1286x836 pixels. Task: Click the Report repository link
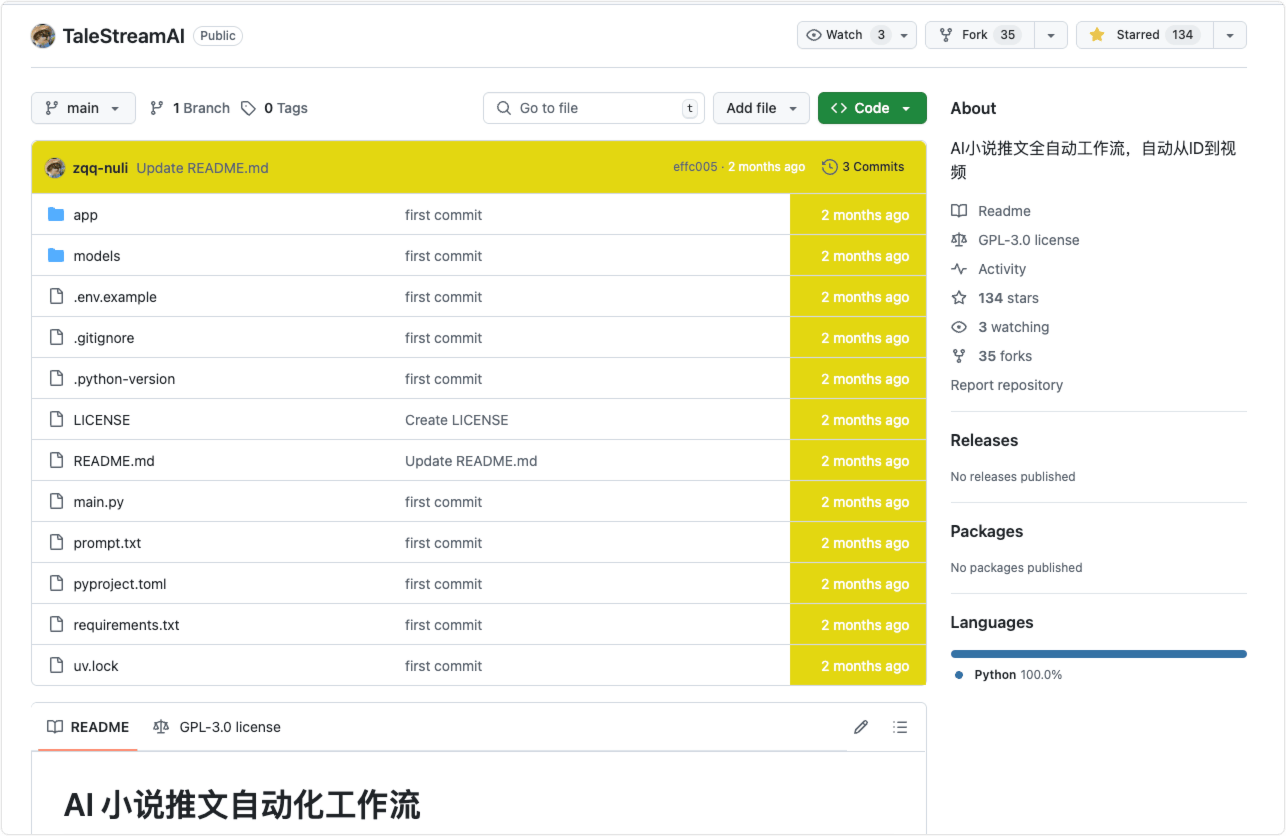tap(1006, 385)
